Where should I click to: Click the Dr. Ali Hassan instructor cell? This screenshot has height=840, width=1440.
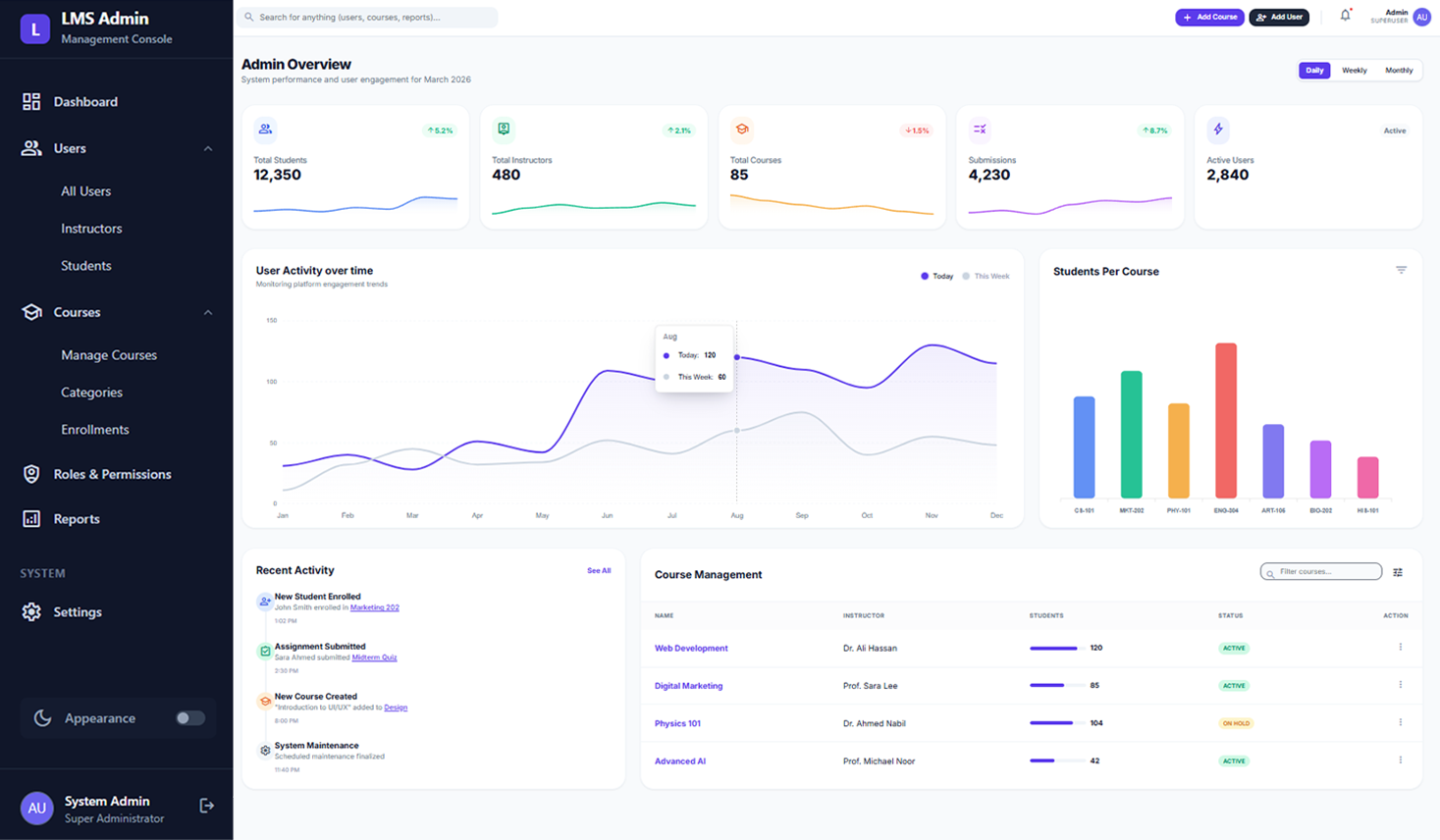pyautogui.click(x=870, y=649)
